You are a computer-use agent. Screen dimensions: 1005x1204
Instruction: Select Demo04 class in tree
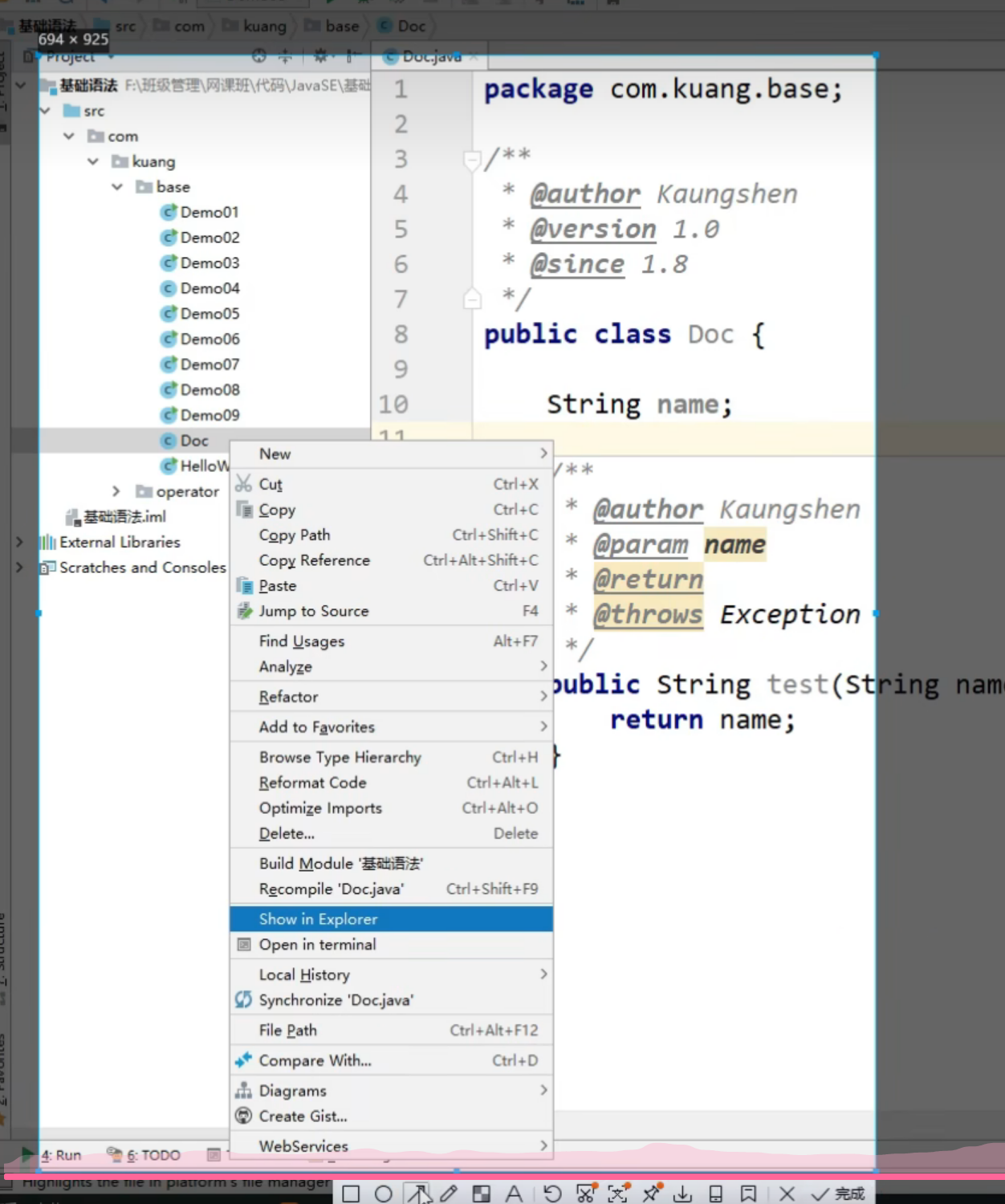click(200, 288)
